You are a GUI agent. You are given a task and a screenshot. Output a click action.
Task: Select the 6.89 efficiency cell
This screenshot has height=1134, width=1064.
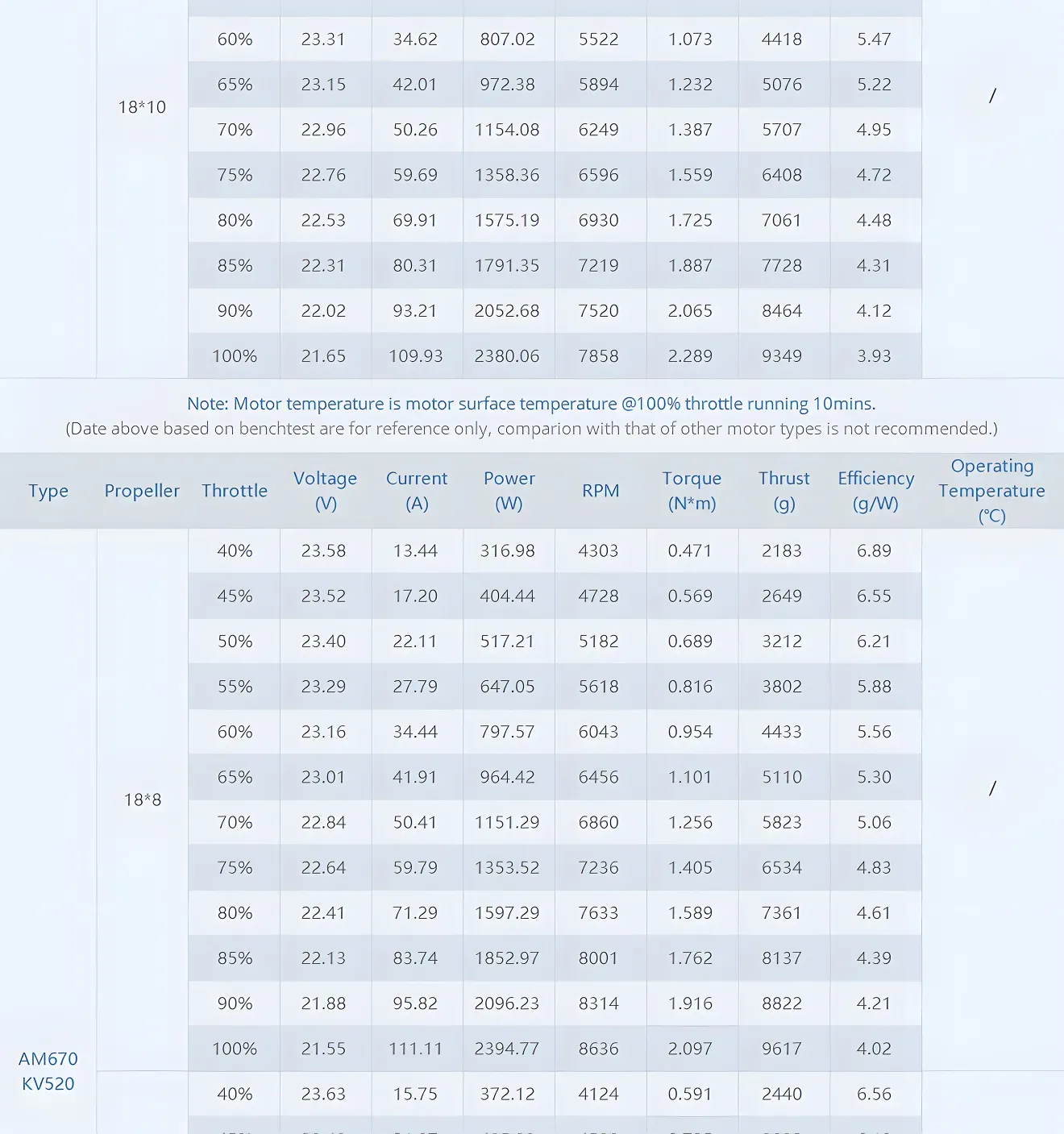[874, 550]
